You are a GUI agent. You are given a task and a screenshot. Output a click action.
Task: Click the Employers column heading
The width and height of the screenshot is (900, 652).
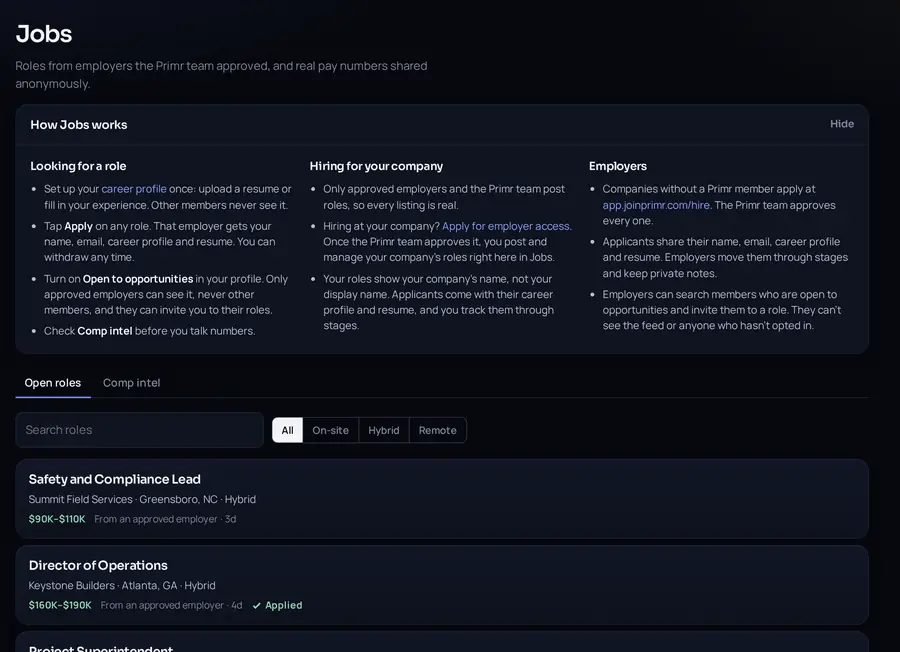tap(618, 166)
